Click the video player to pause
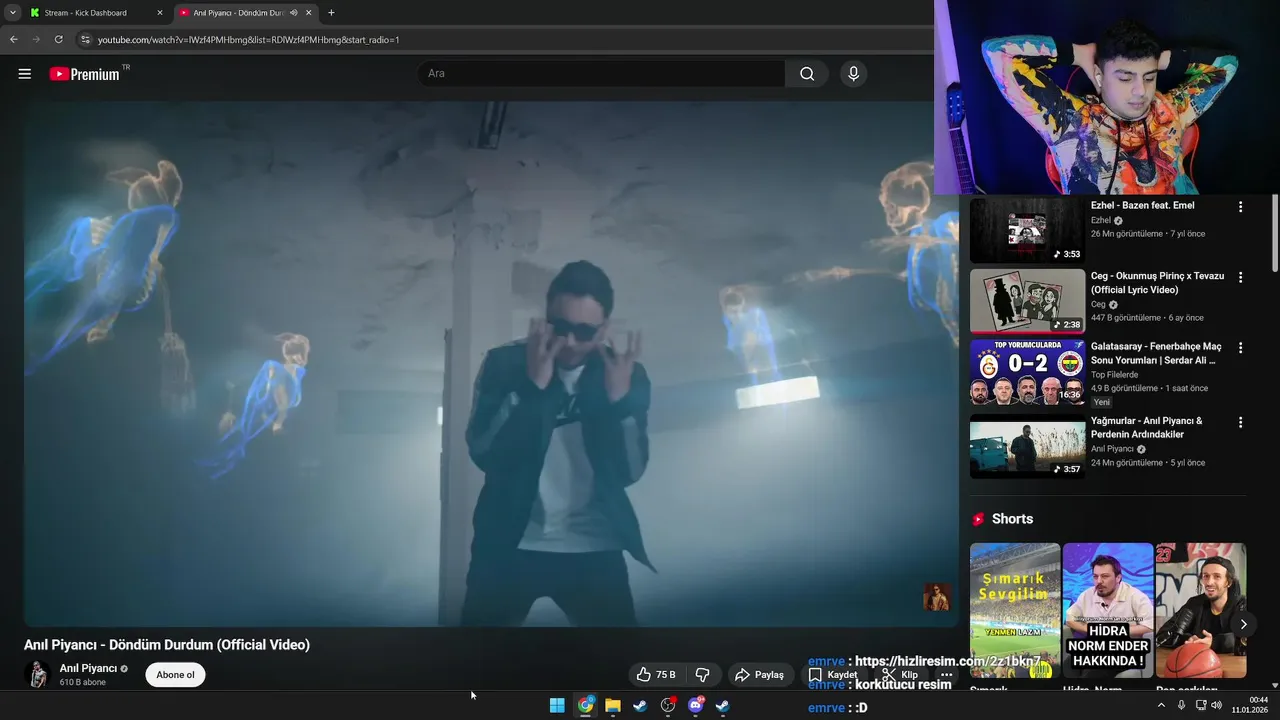 click(x=491, y=362)
